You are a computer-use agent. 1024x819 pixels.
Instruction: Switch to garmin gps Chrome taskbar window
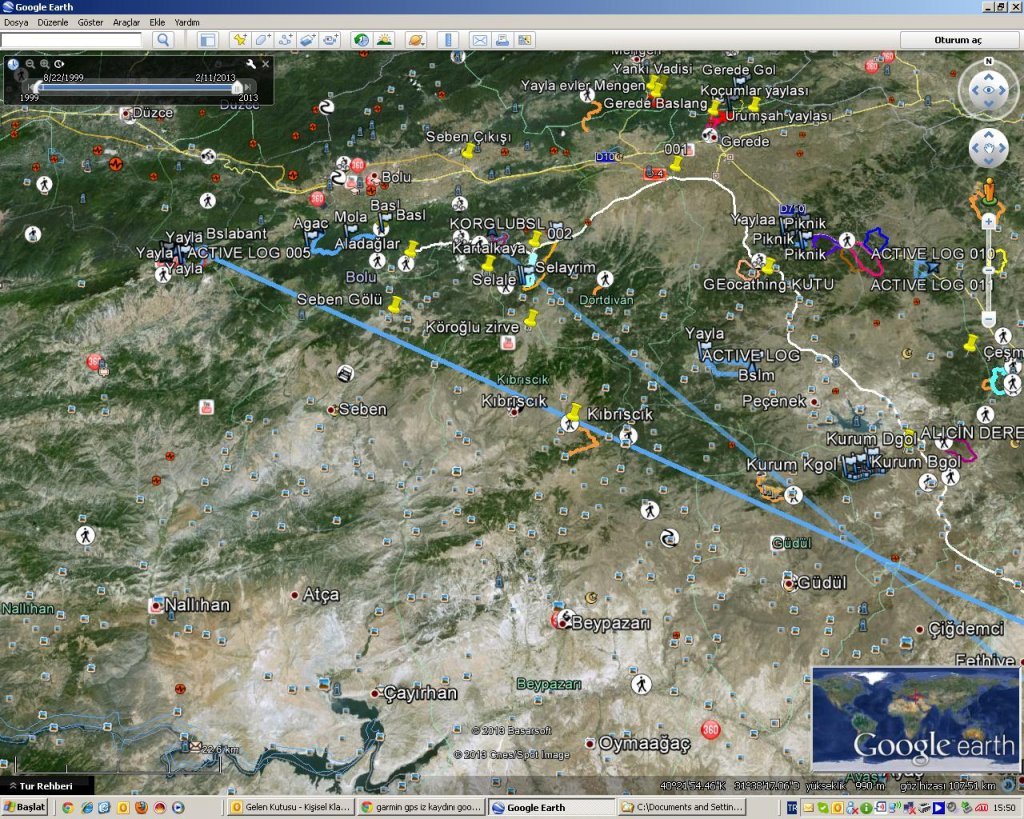click(421, 807)
